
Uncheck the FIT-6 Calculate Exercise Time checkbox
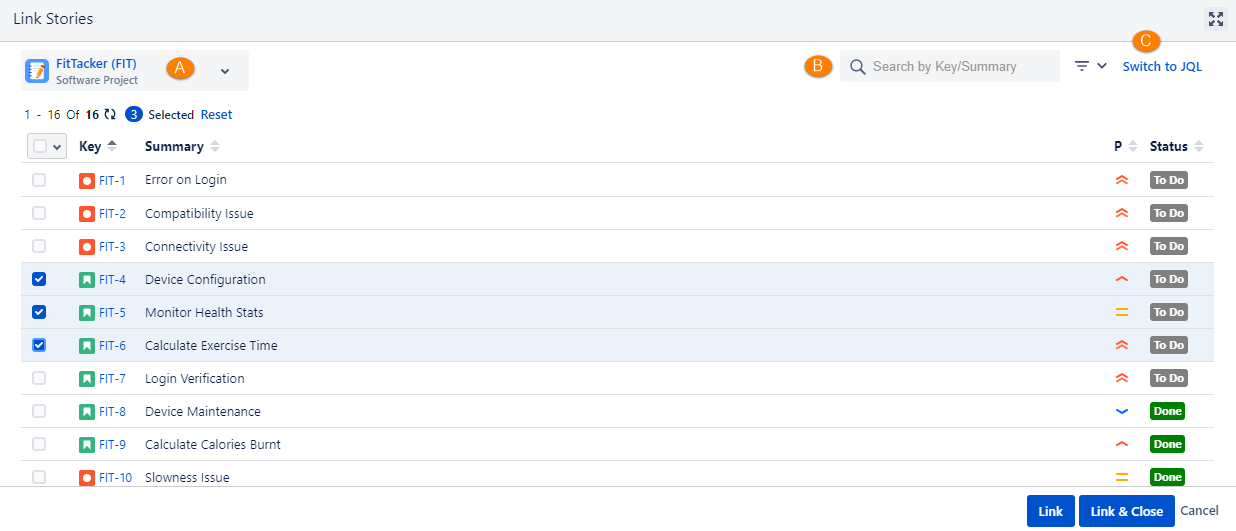39,345
